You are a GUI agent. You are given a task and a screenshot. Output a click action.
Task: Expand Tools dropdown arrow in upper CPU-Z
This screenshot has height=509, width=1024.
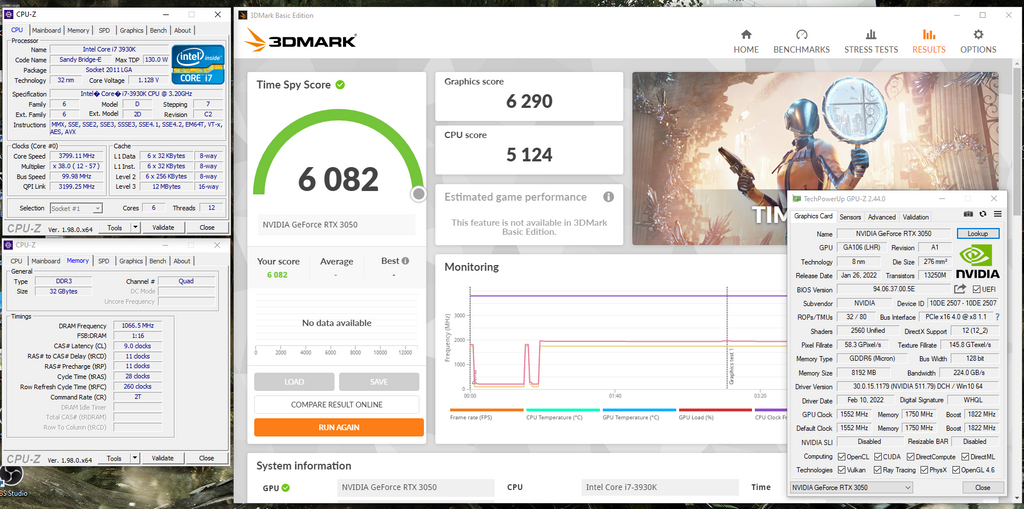pos(135,227)
